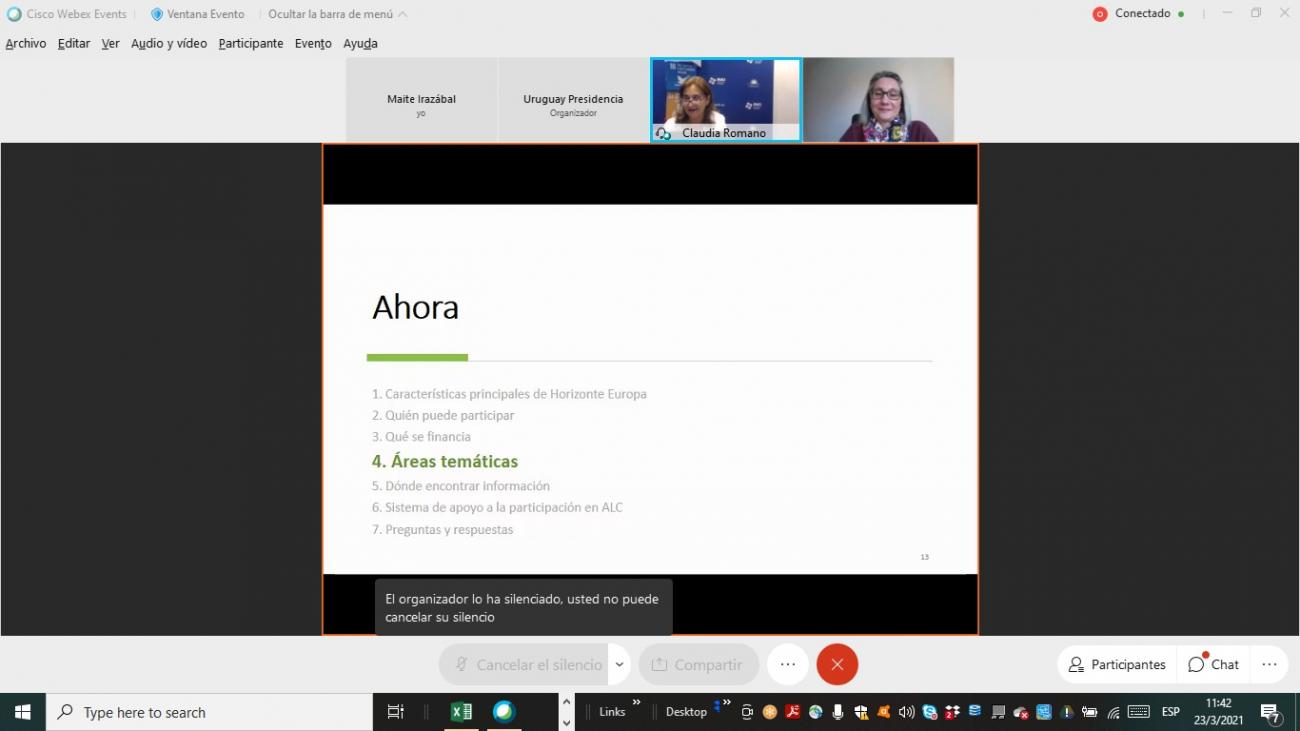Click Skype tray icon
Screen dimensions: 1300x731
(x=930, y=712)
